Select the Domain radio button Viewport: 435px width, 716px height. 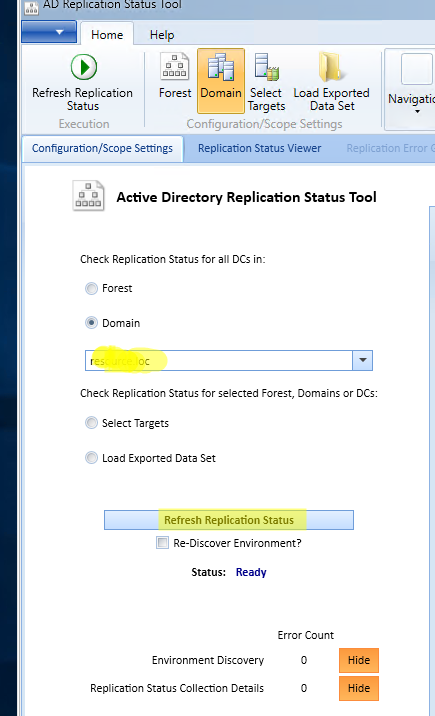click(91, 323)
